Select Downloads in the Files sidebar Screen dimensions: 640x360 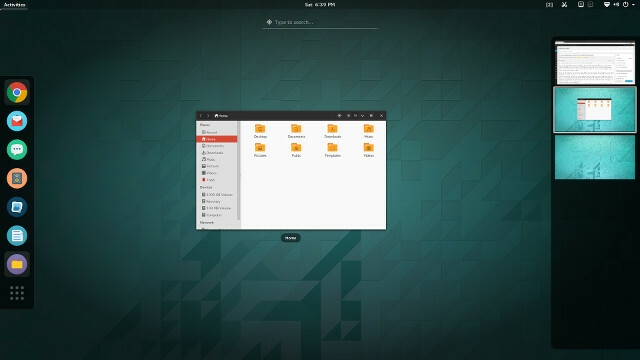pos(216,153)
